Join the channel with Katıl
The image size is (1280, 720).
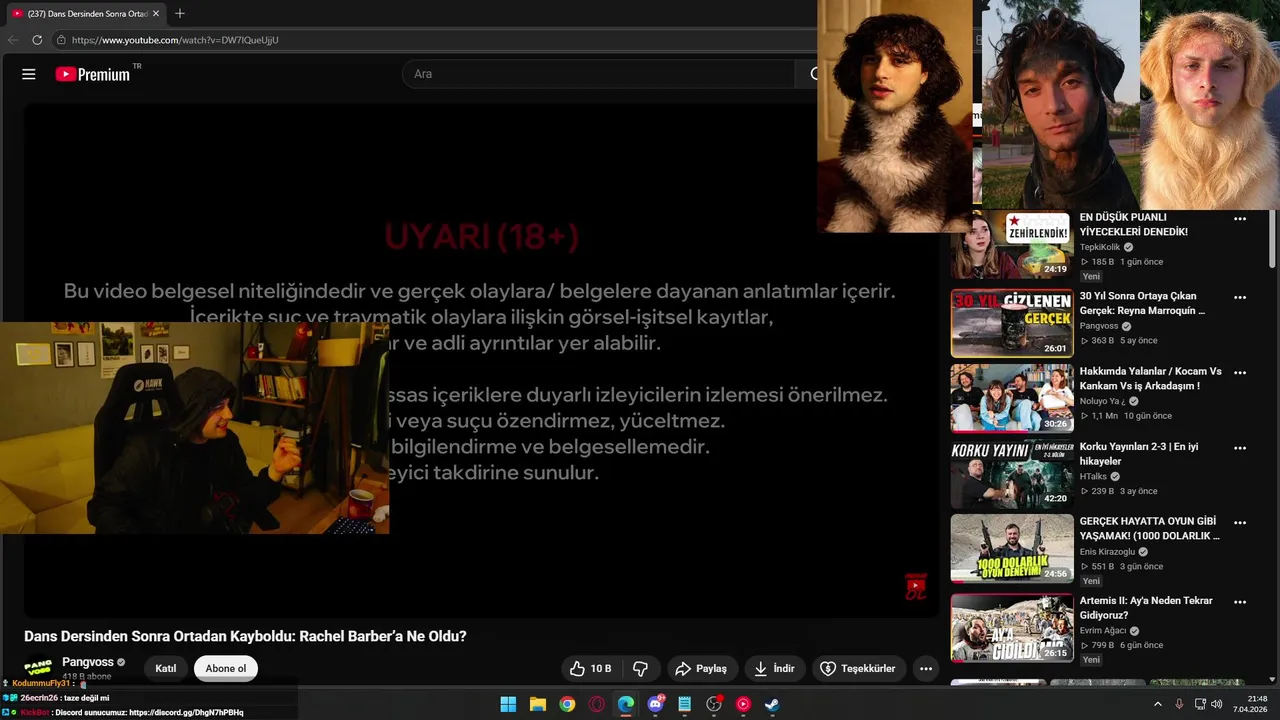coord(166,668)
